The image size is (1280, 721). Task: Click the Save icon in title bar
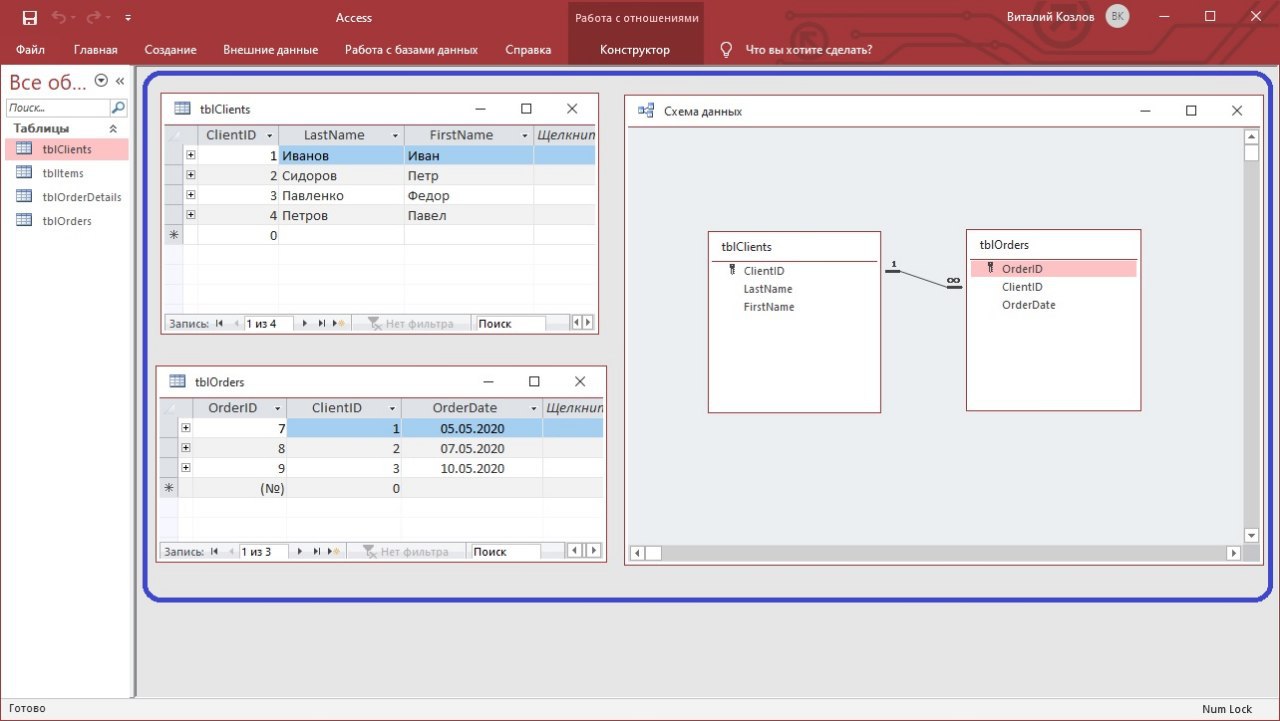click(x=29, y=18)
